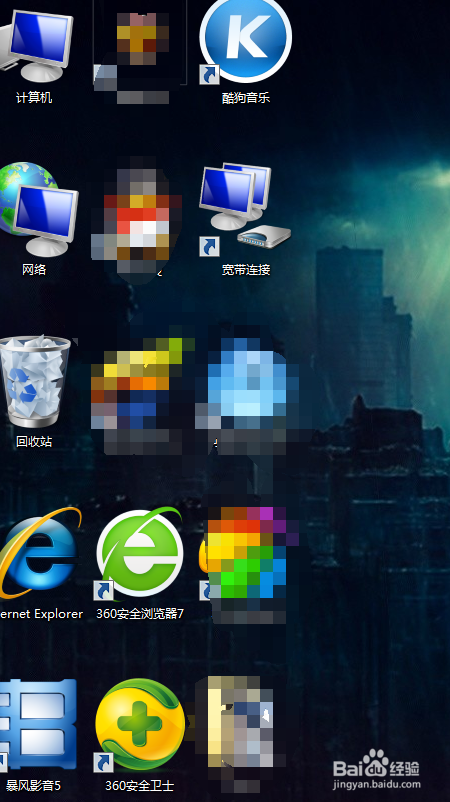Click the 360安全卫士 label text
The width and height of the screenshot is (450, 802).
(x=140, y=785)
